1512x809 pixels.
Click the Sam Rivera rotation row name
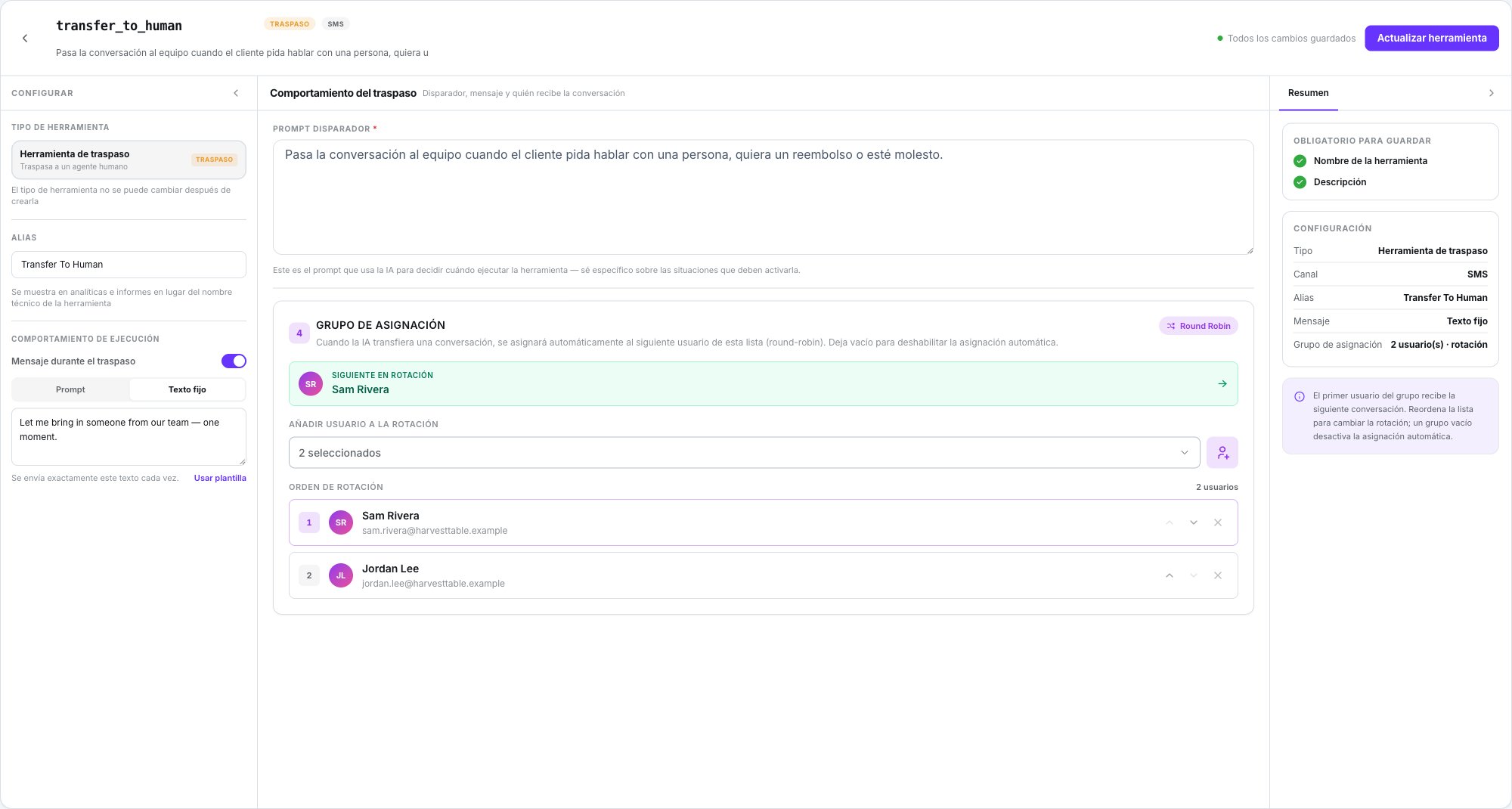(390, 516)
